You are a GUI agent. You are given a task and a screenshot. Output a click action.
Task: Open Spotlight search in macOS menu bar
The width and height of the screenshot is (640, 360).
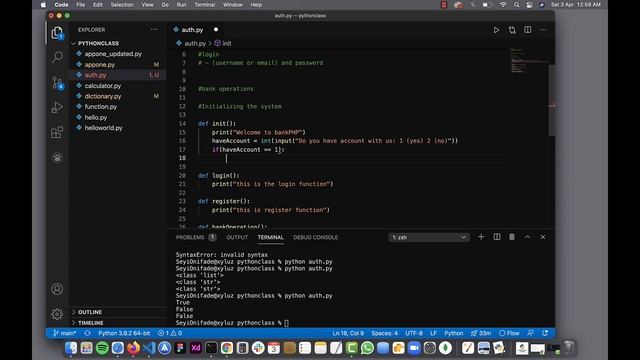(x=517, y=5)
